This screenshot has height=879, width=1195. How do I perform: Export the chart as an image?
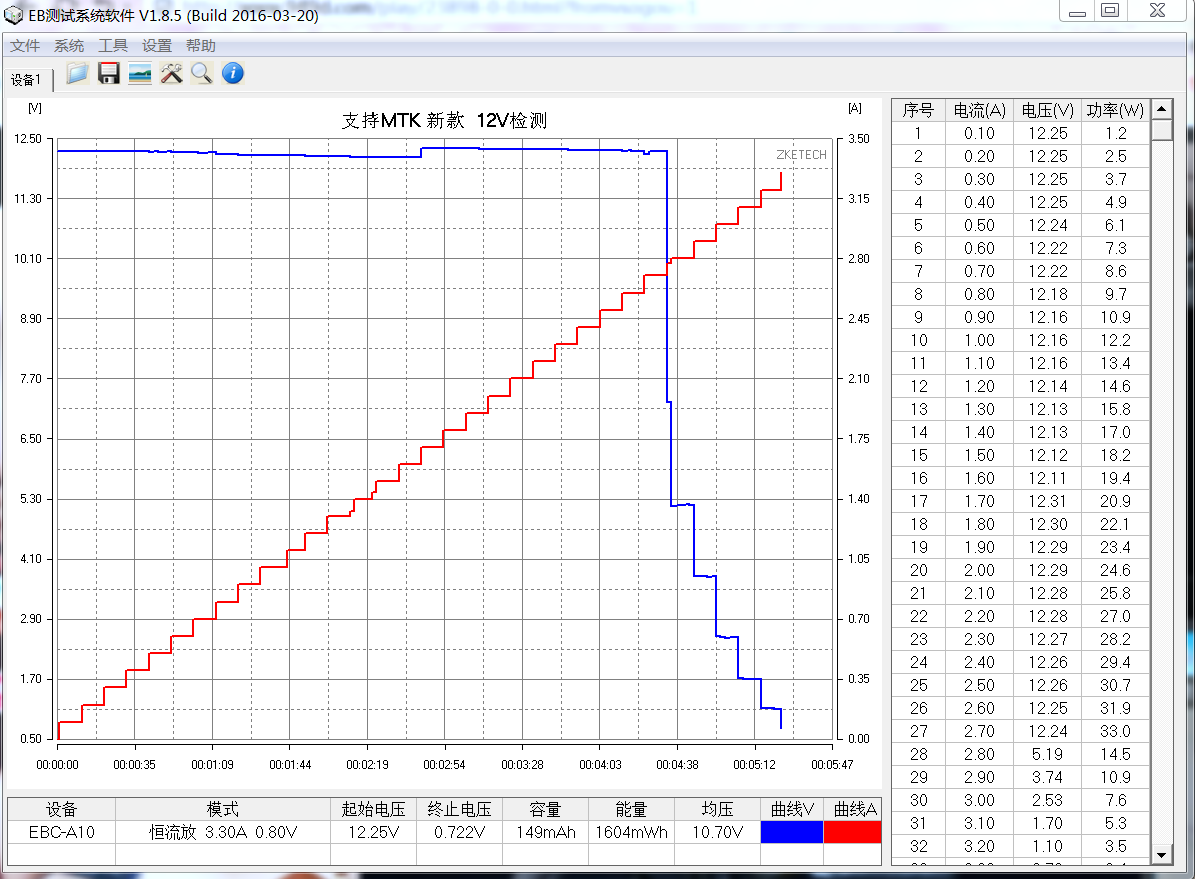tap(139, 73)
